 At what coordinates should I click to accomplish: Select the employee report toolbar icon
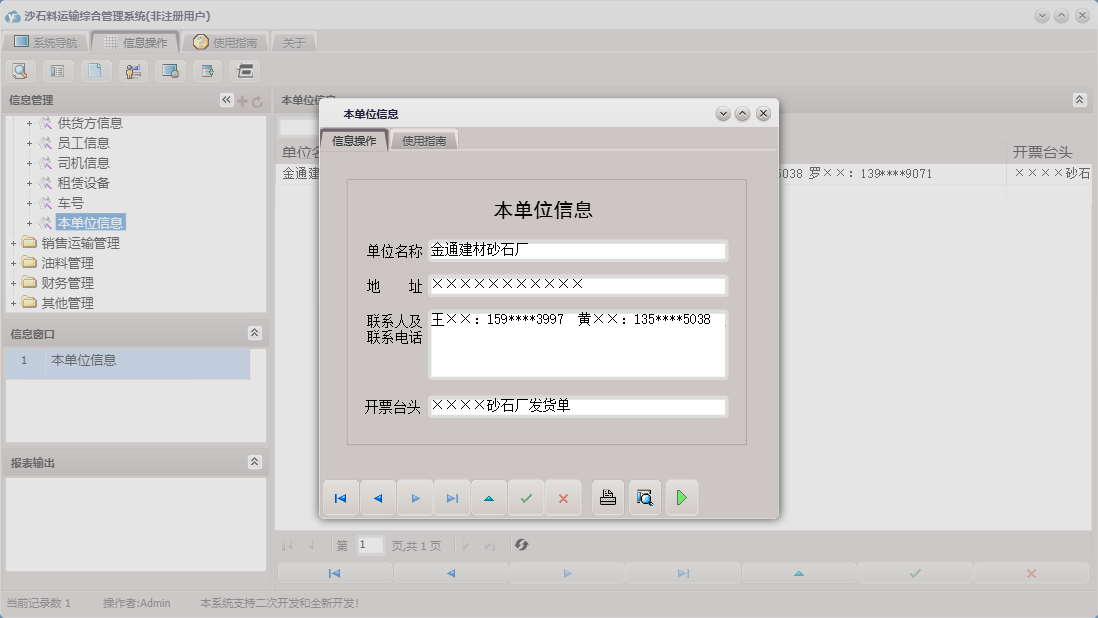point(134,71)
